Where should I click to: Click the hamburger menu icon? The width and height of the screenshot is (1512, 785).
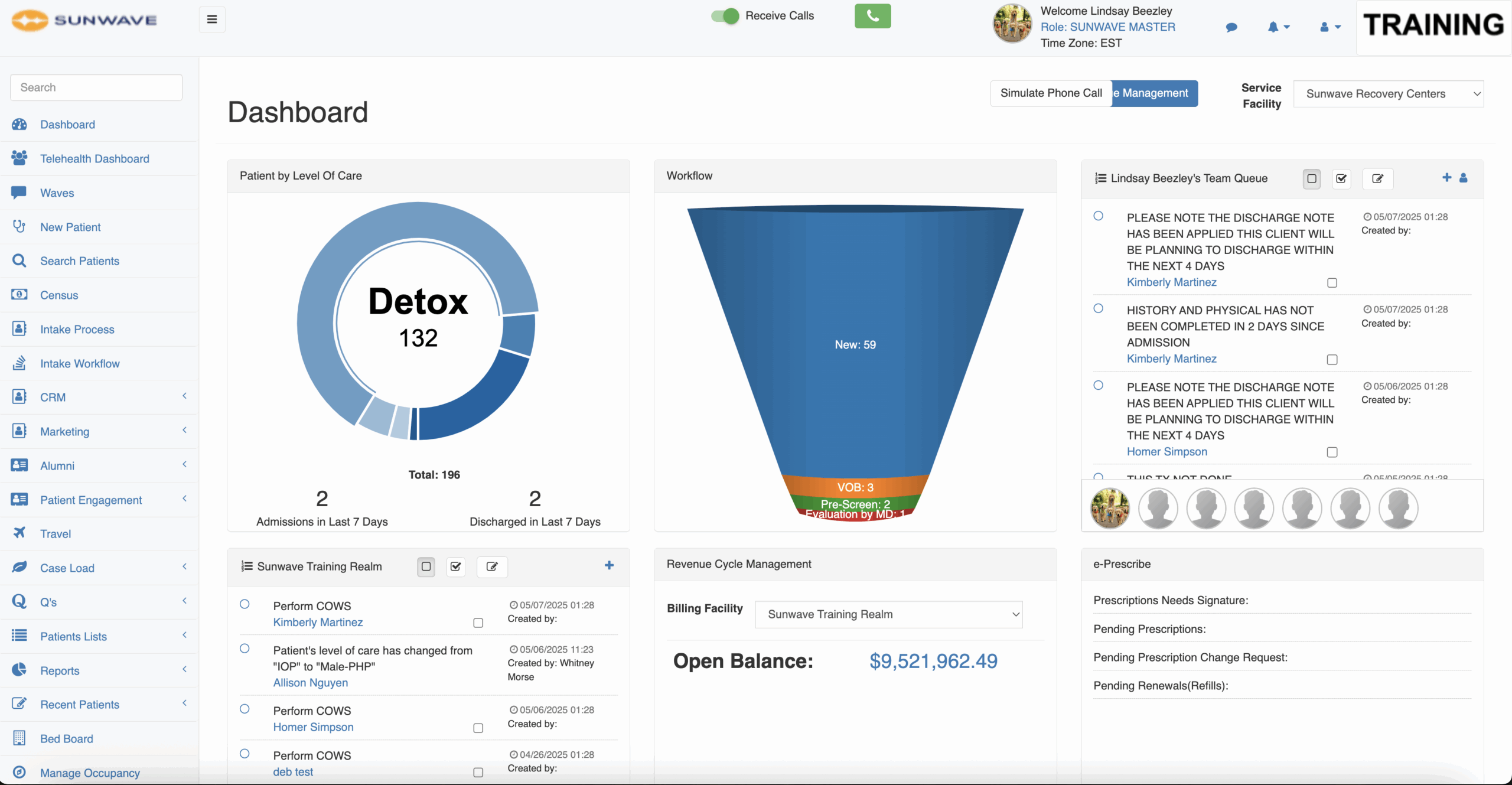click(212, 19)
